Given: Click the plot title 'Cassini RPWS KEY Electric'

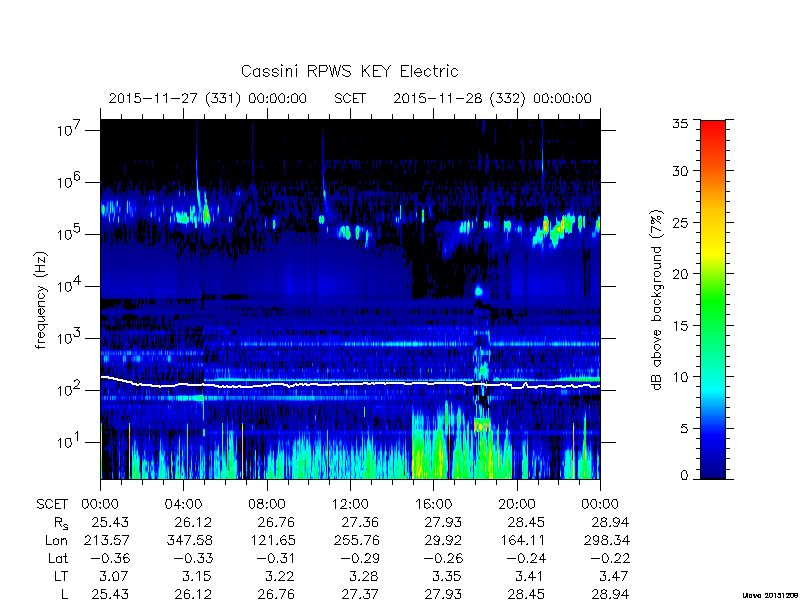Looking at the screenshot, I should pyautogui.click(x=349, y=71).
